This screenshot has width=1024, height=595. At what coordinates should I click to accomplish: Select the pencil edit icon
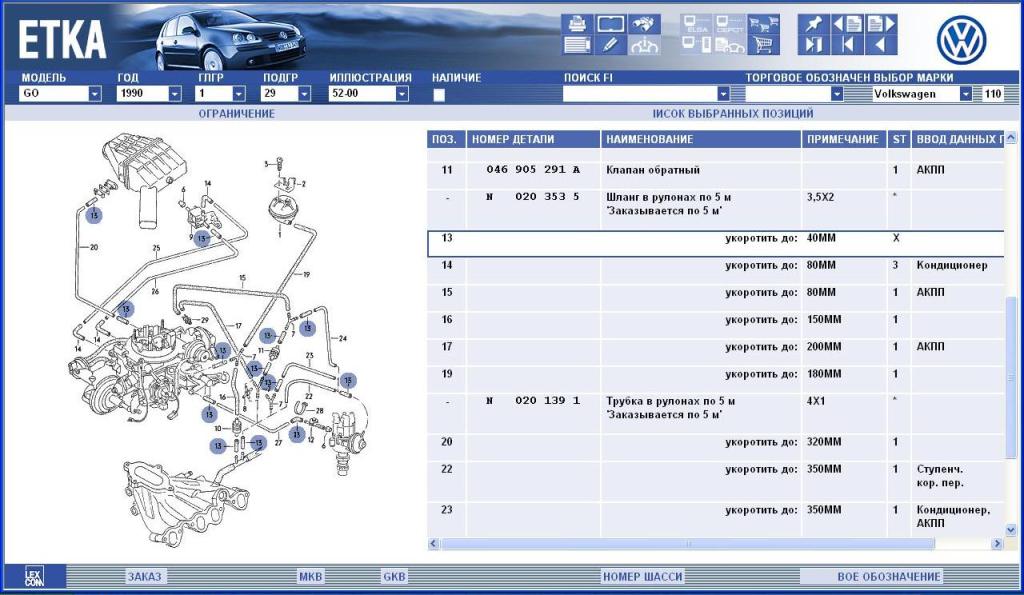pos(611,45)
